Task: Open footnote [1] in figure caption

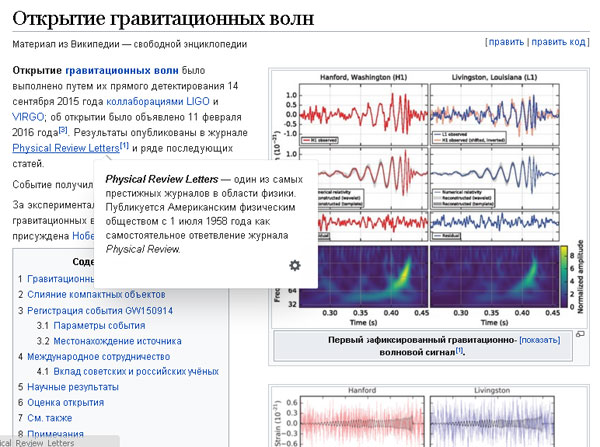Action: [459, 350]
